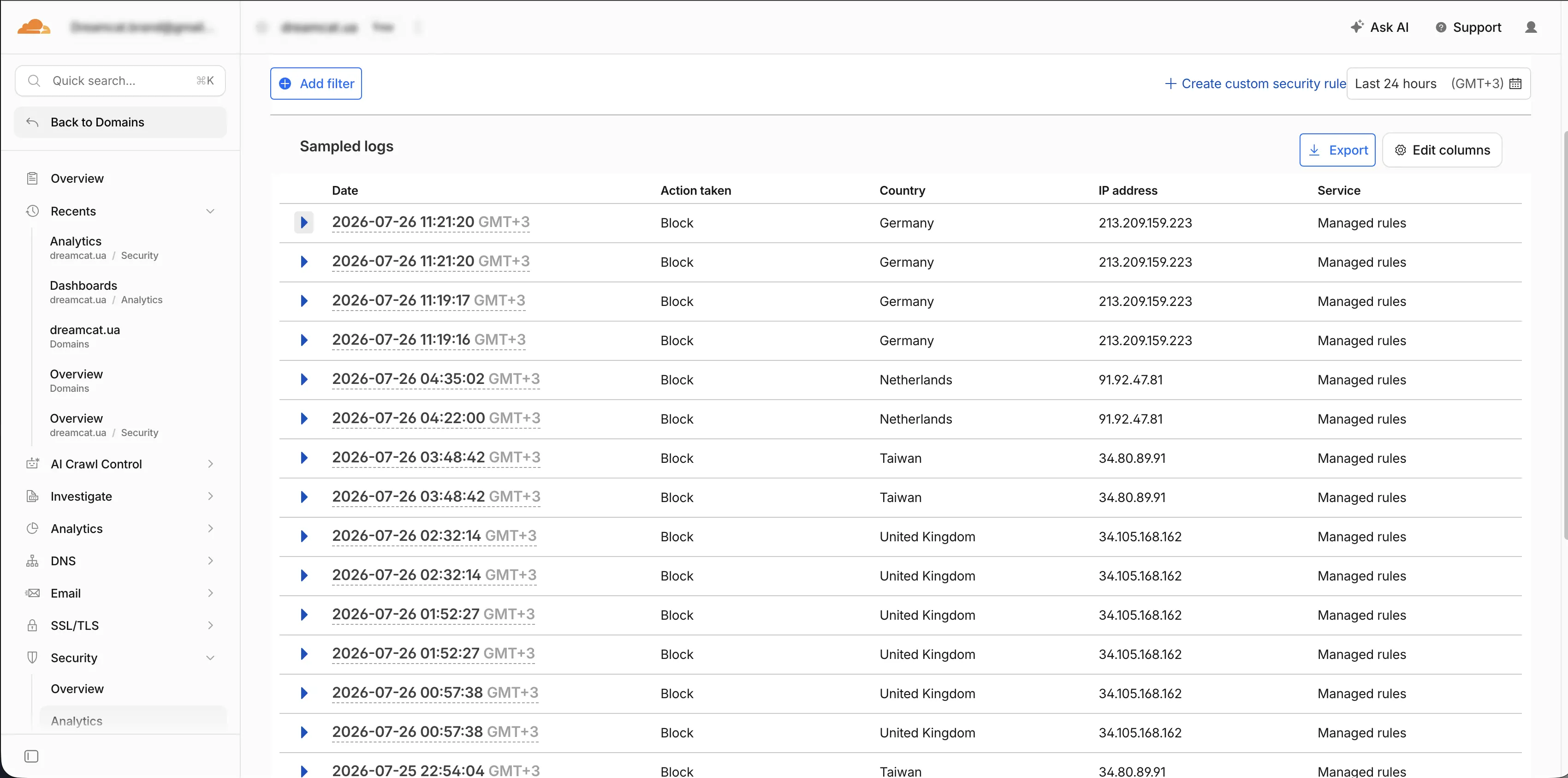Image resolution: width=1568 pixels, height=778 pixels.
Task: Click the Add filter button
Action: coord(316,84)
